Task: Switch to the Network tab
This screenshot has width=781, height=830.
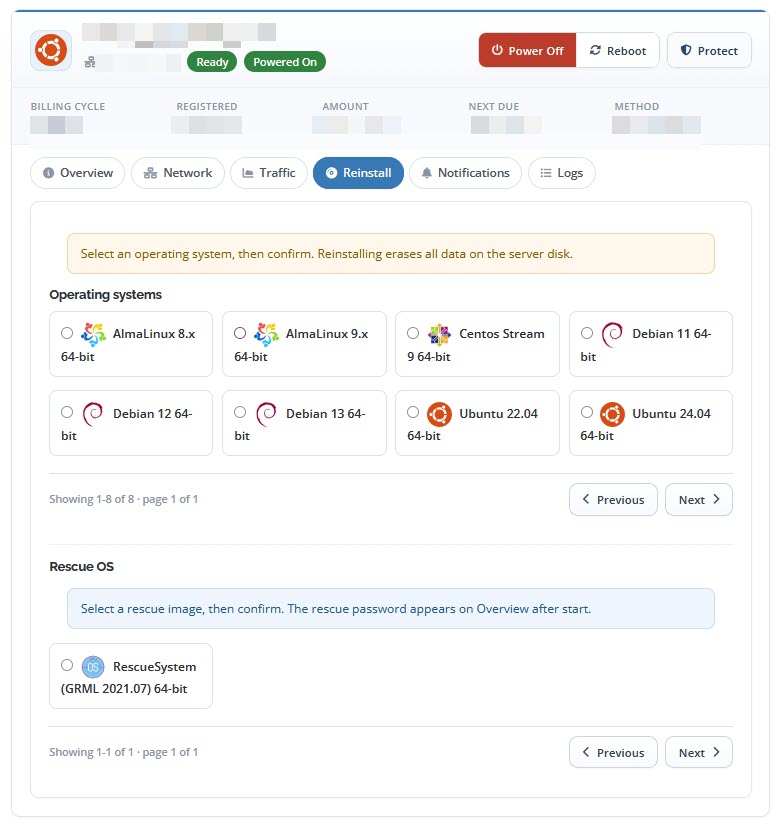Action: click(178, 173)
